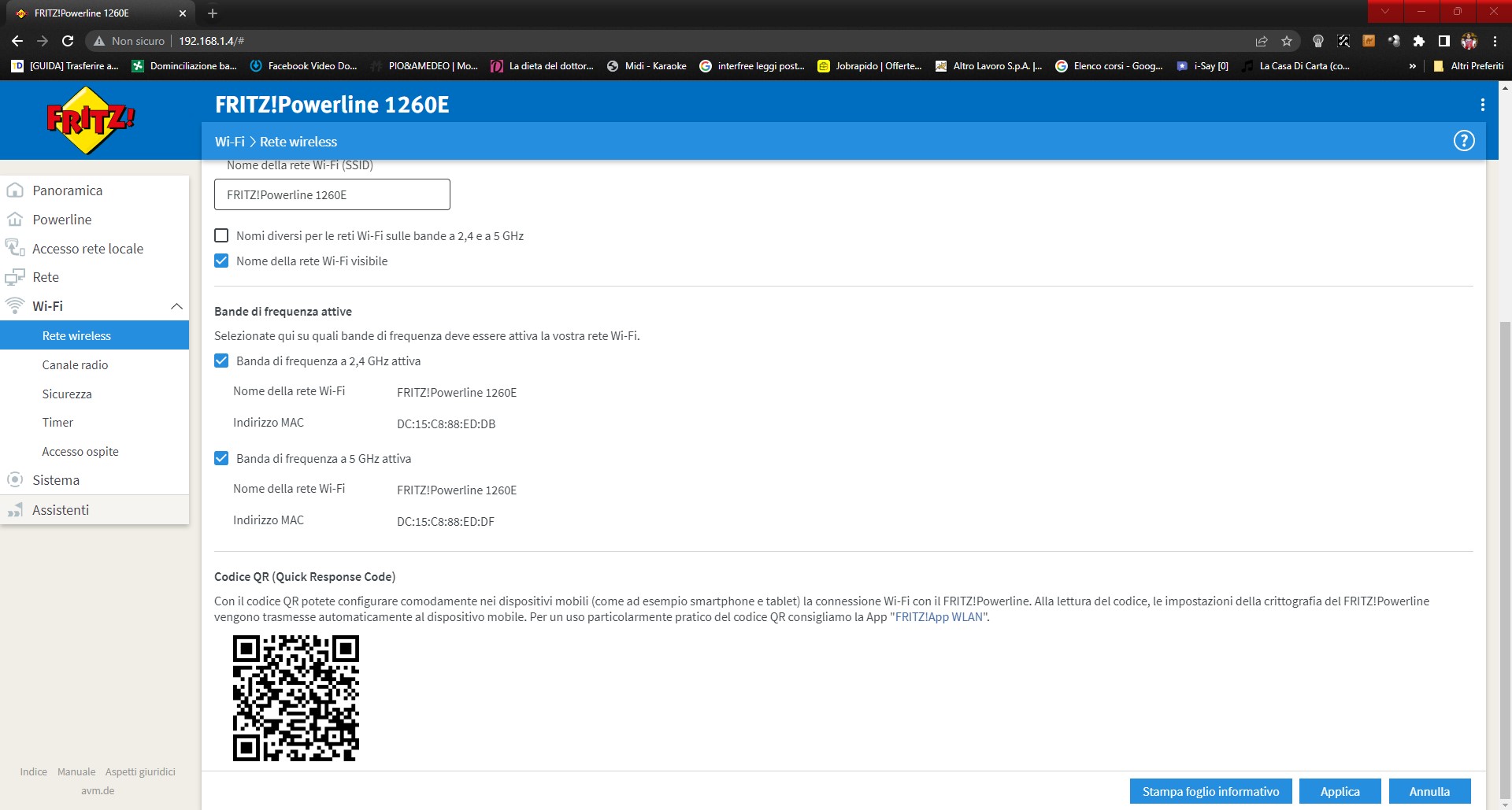Image resolution: width=1512 pixels, height=810 pixels.
Task: Toggle the browser side panel icon
Action: coord(1444,41)
